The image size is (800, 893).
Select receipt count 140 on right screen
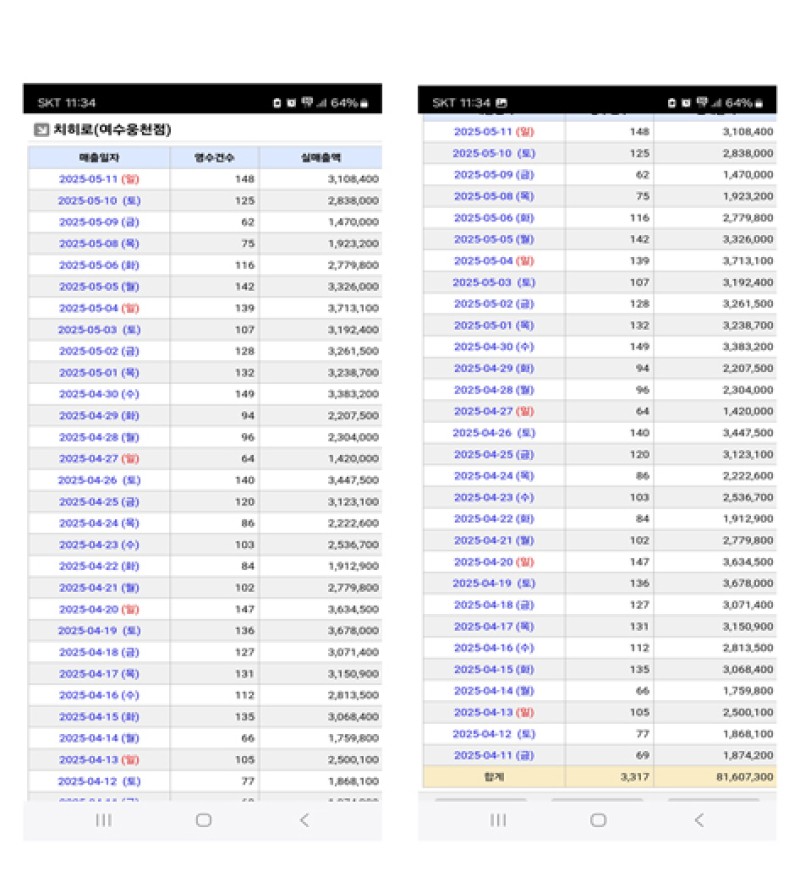[639, 433]
